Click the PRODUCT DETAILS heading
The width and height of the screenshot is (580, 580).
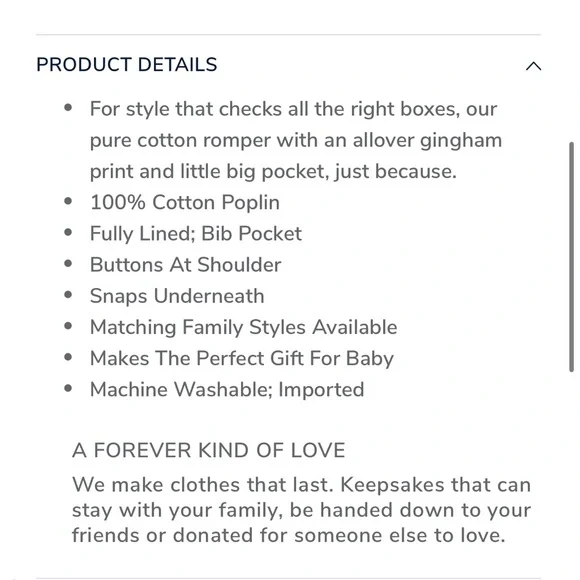(x=127, y=65)
